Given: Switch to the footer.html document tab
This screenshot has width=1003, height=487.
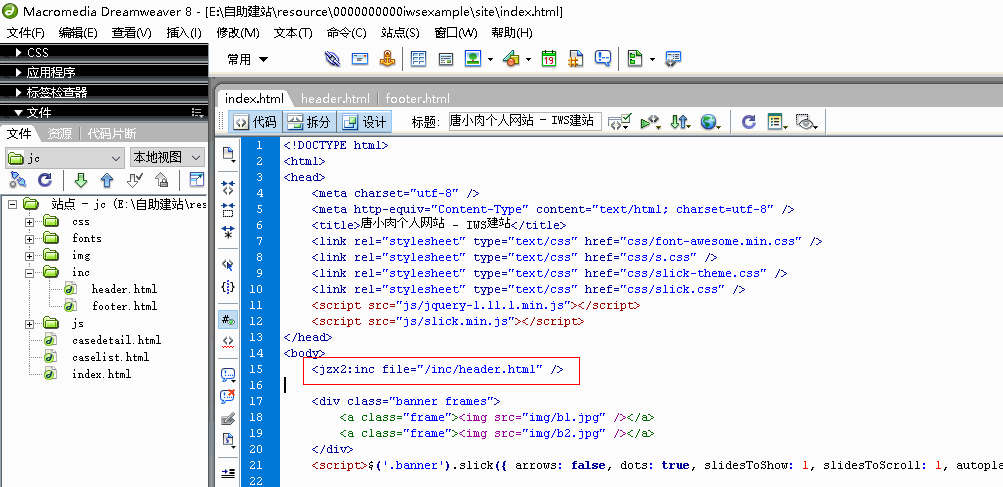Looking at the screenshot, I should (418, 99).
